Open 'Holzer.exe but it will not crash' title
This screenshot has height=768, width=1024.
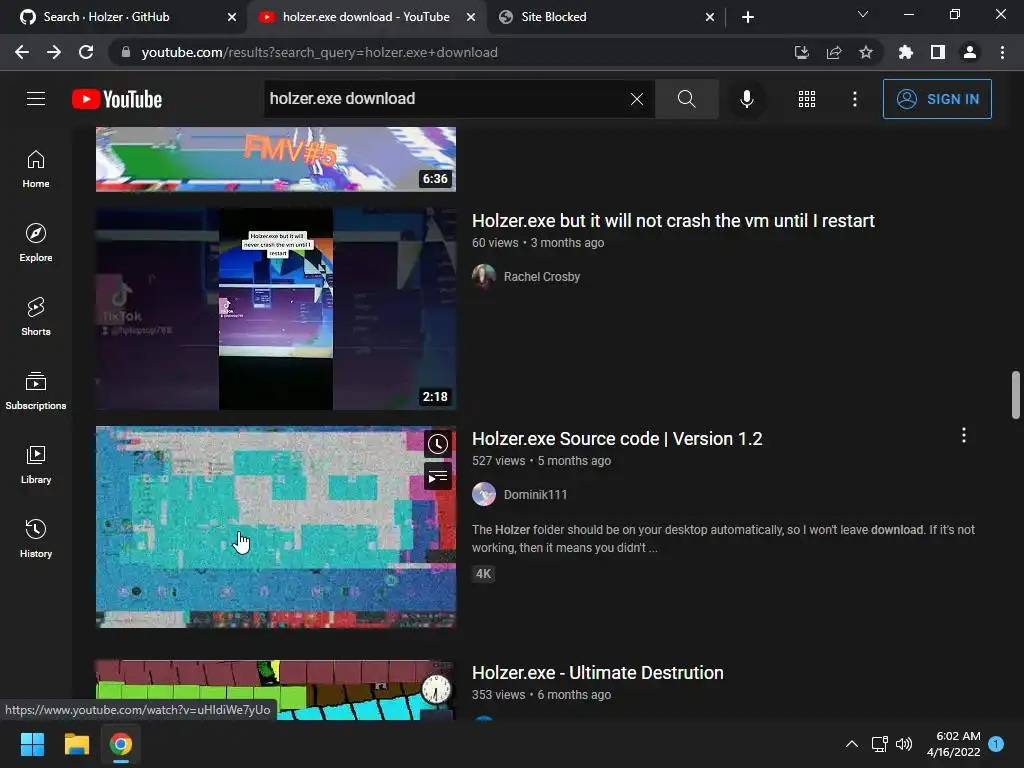(x=673, y=221)
